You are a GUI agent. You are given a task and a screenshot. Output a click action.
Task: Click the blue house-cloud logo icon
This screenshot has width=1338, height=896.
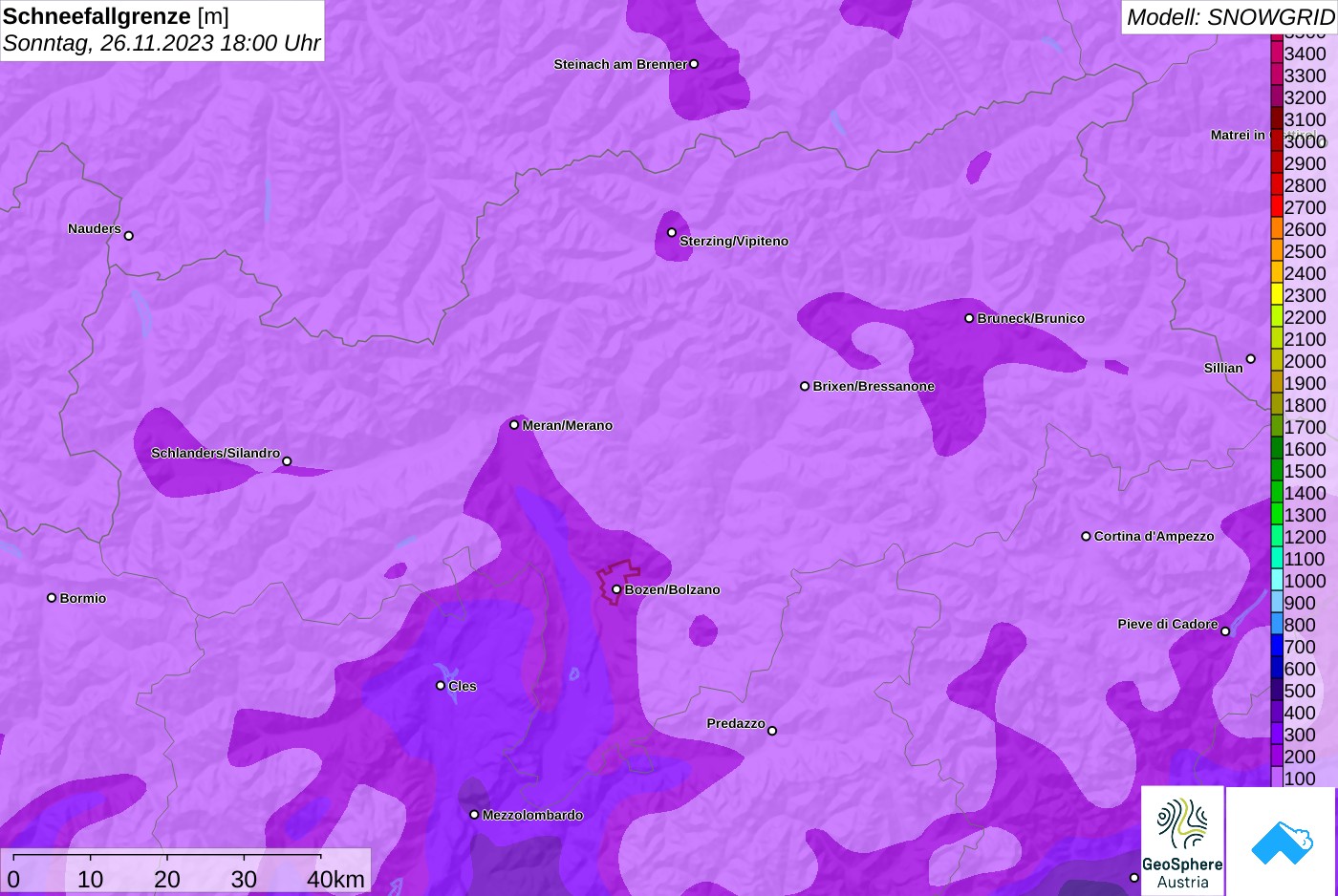pos(1282,842)
